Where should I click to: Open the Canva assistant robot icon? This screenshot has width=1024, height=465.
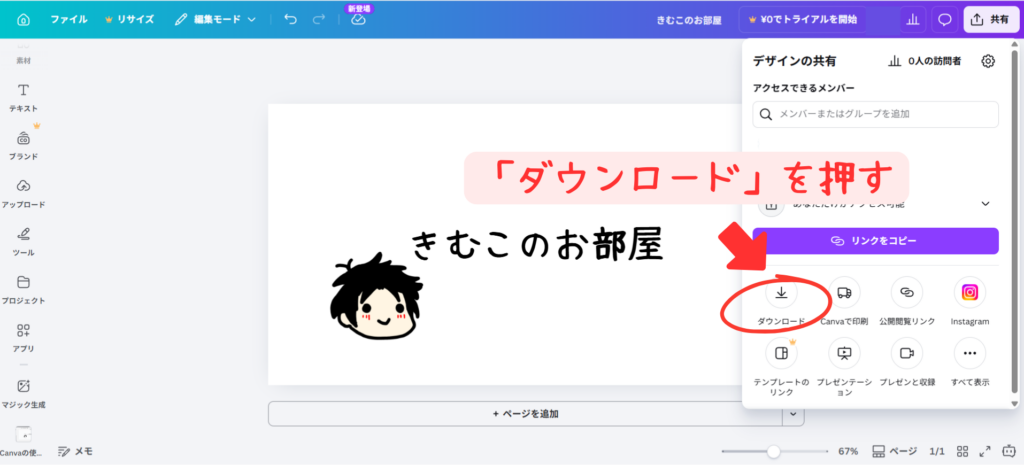[1008, 451]
